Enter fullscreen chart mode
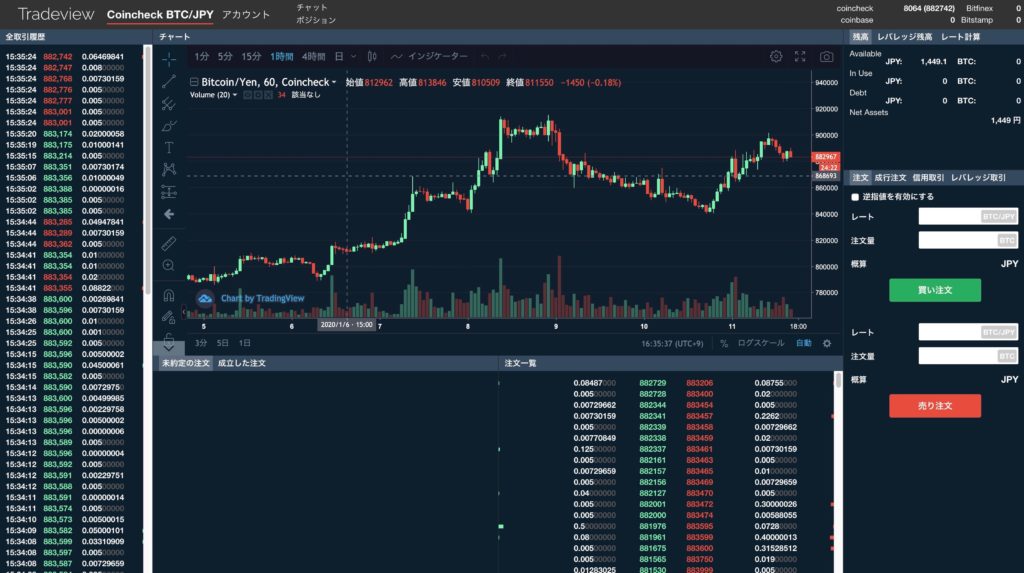Viewport: 1024px width, 573px height. click(800, 57)
